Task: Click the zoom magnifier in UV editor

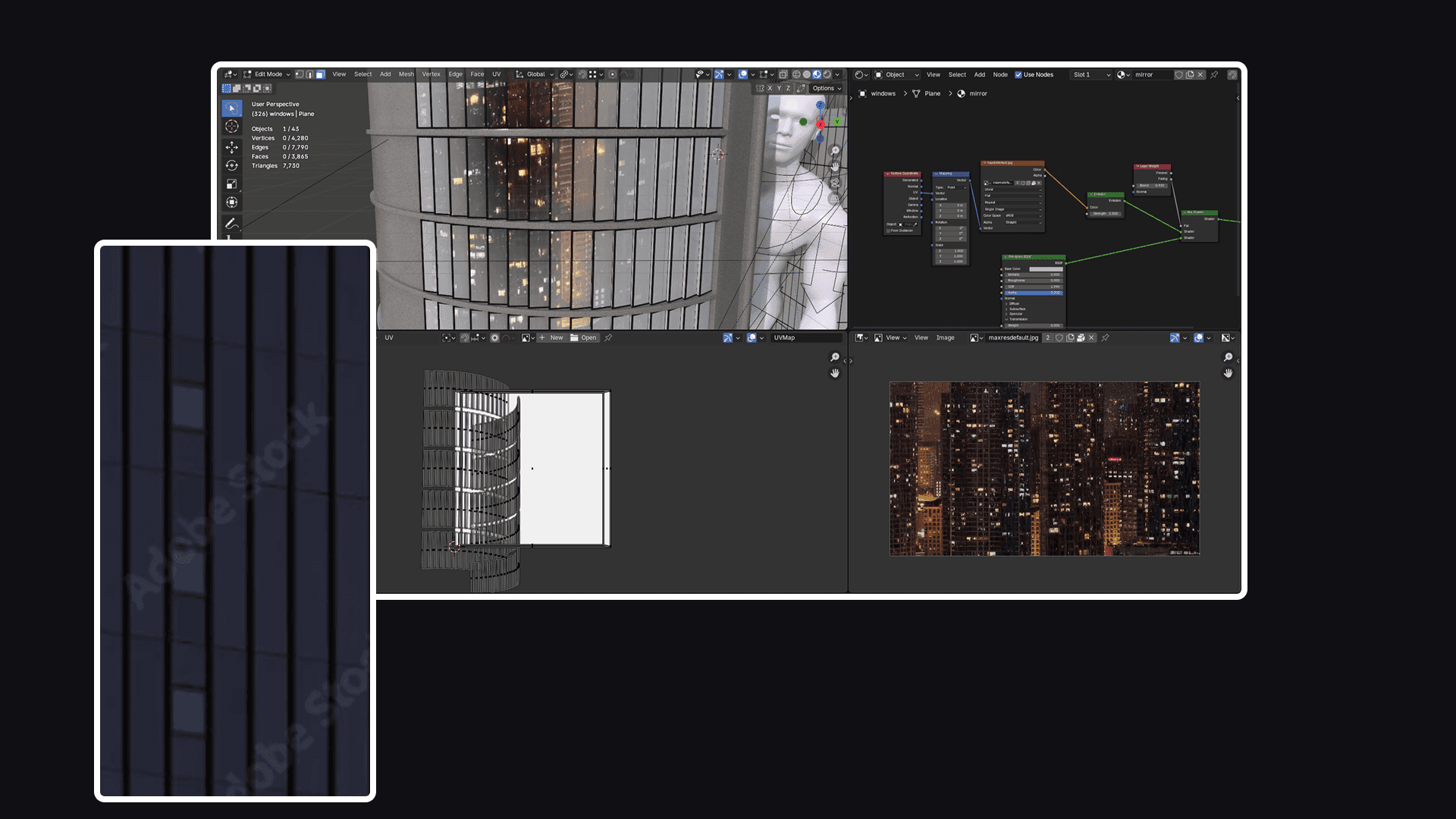Action: (835, 357)
